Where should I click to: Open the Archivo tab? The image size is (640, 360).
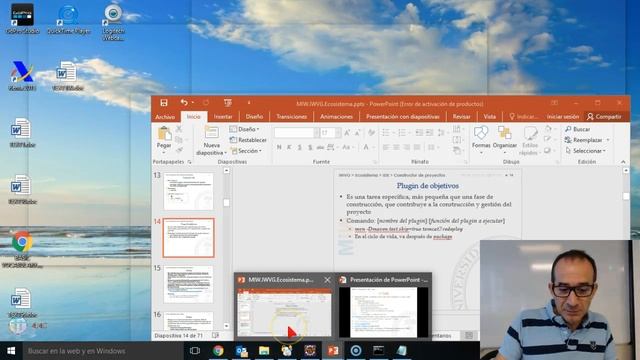(x=165, y=117)
